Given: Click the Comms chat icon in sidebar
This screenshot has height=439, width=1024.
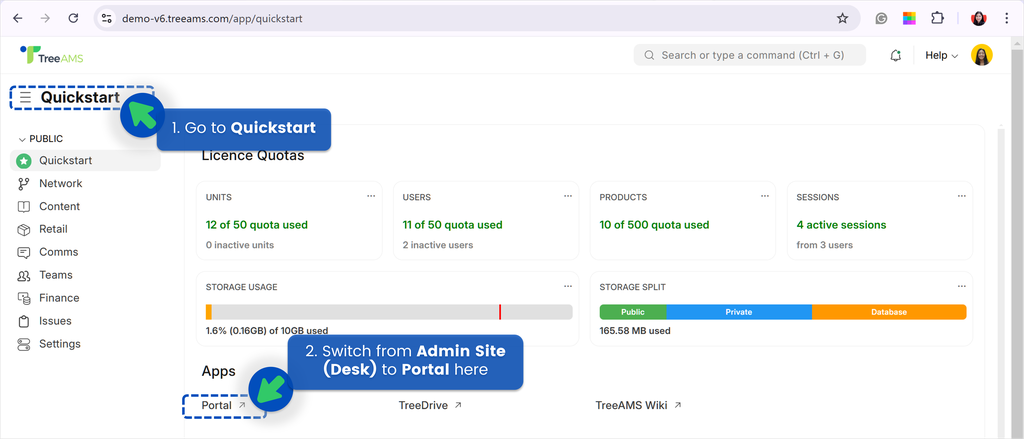Looking at the screenshot, I should pos(24,252).
